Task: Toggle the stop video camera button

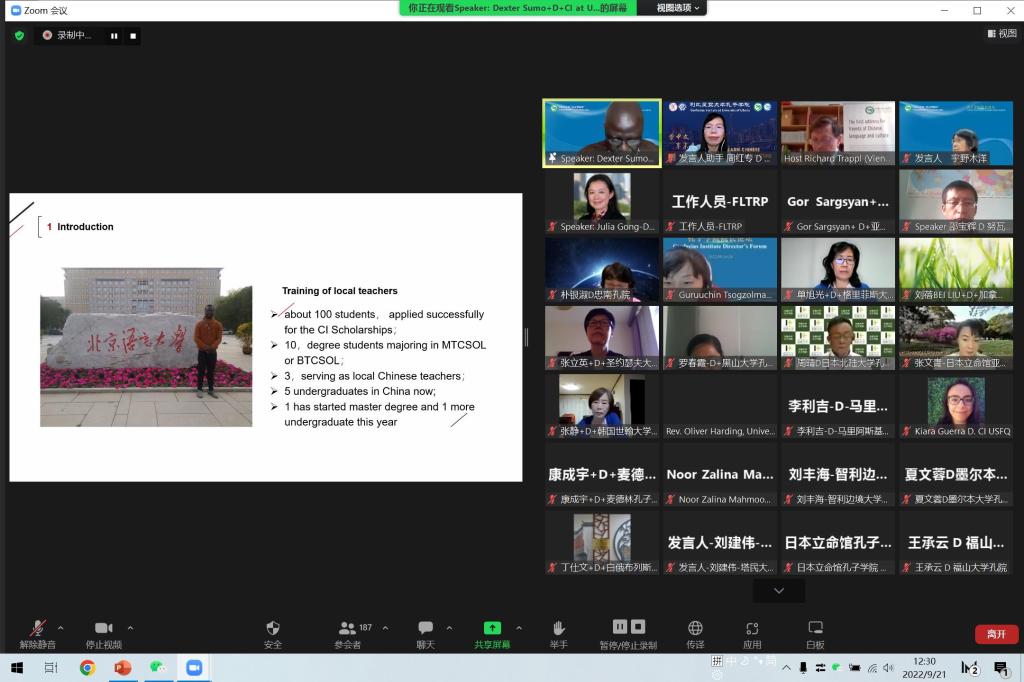Action: click(103, 629)
